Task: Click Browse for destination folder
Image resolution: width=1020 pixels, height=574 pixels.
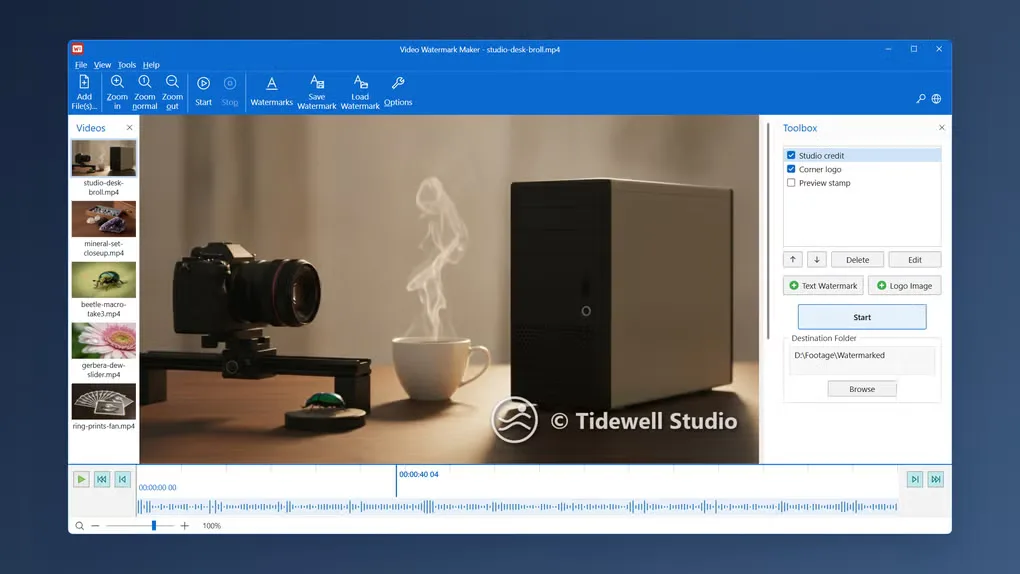Action: pyautogui.click(x=862, y=389)
